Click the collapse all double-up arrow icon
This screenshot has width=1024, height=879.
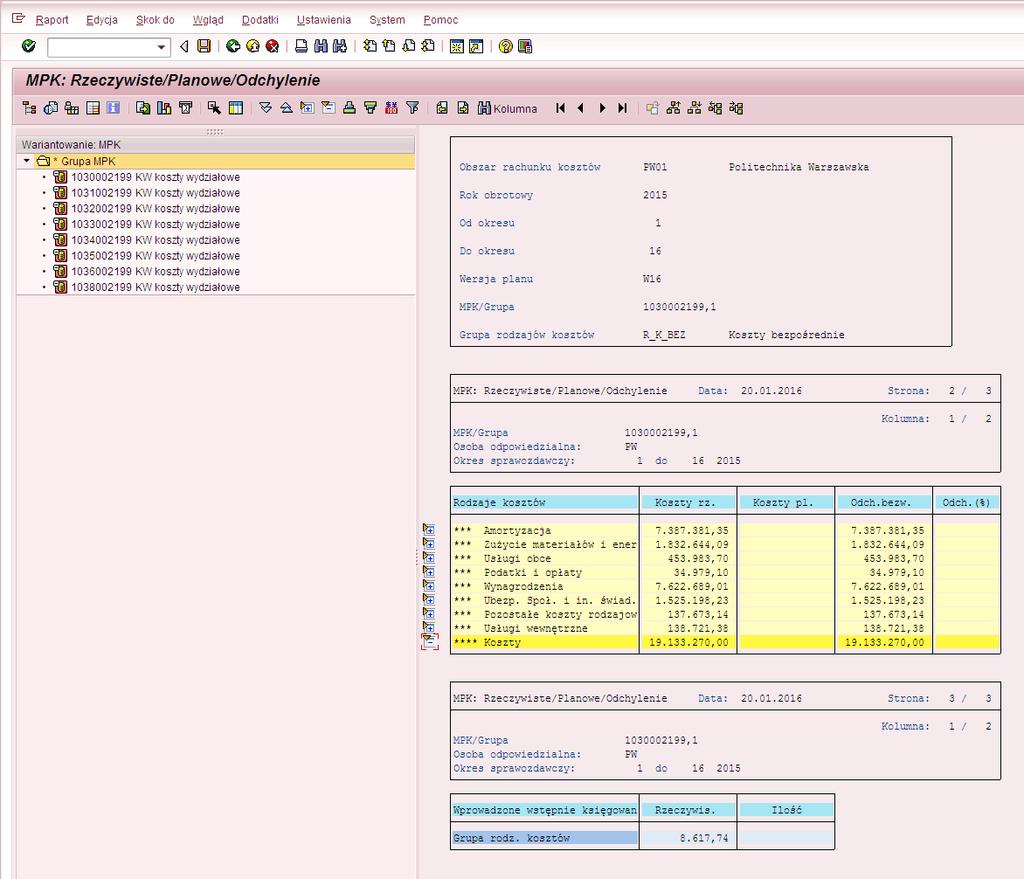click(x=286, y=108)
